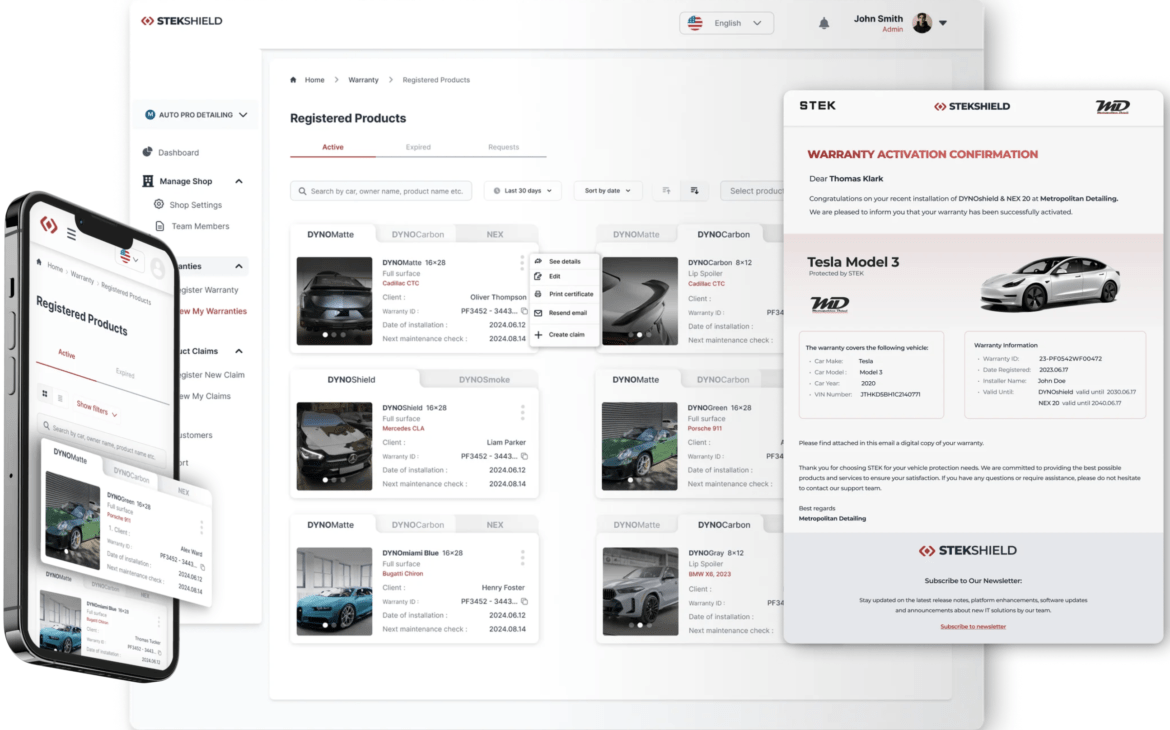Choose Create claim in the context menu

click(566, 335)
